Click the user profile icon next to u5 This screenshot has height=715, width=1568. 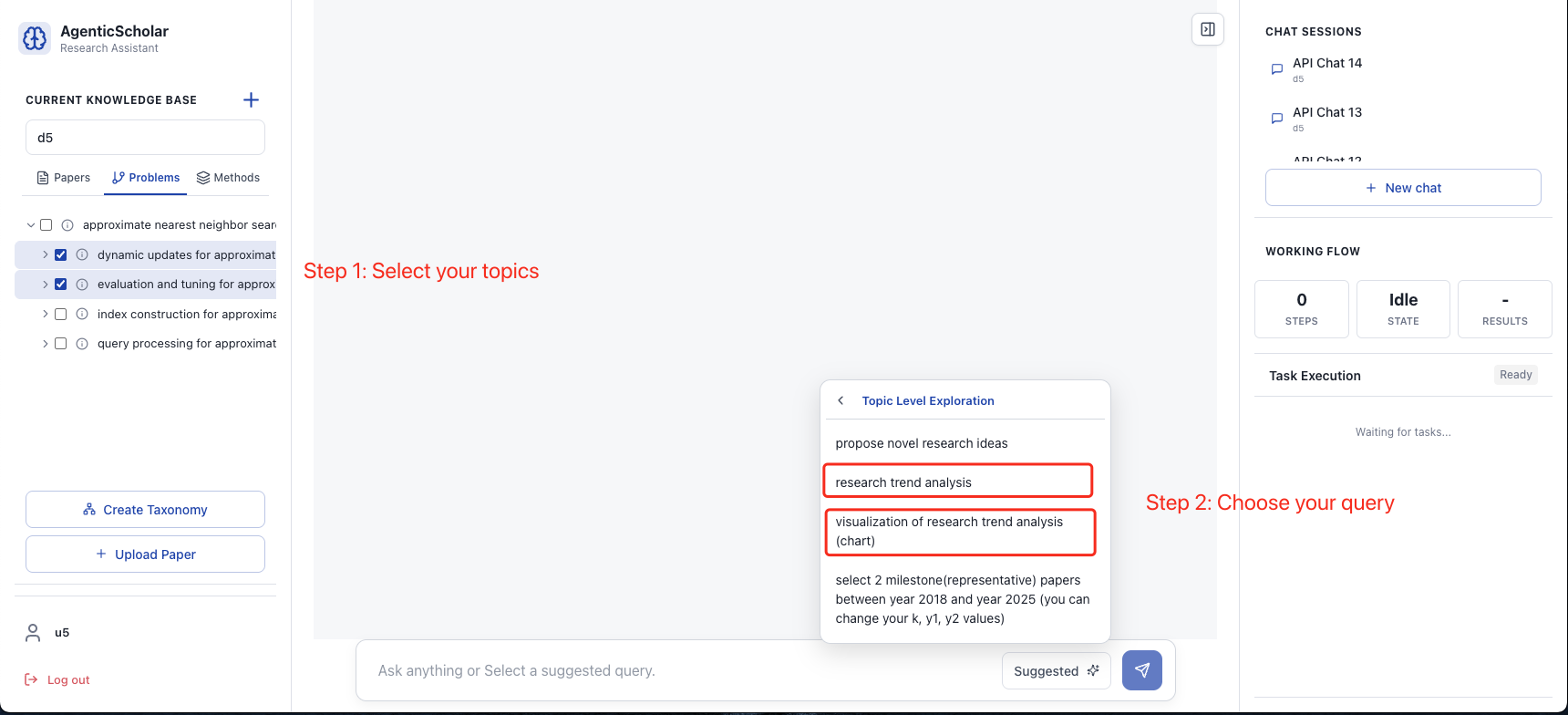click(x=33, y=632)
